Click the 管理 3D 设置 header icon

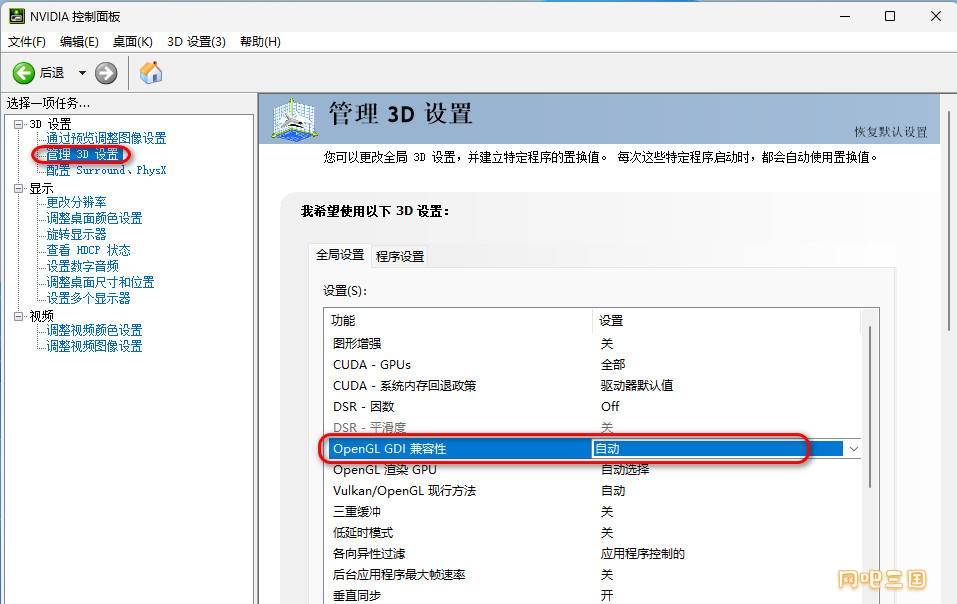(294, 119)
